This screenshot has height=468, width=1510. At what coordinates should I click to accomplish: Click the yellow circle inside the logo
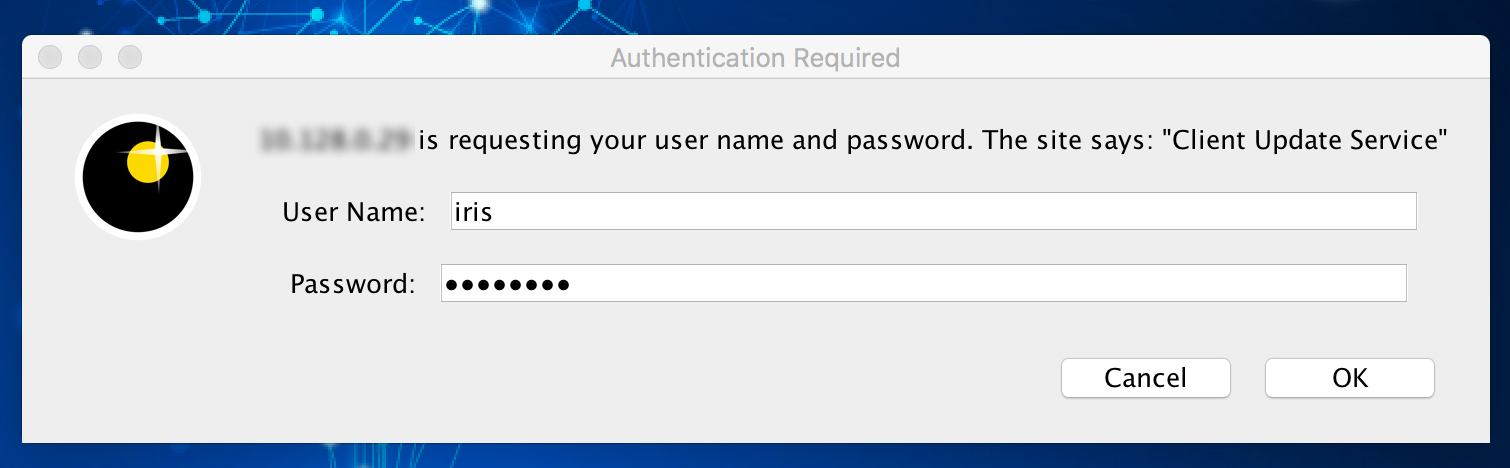(147, 162)
